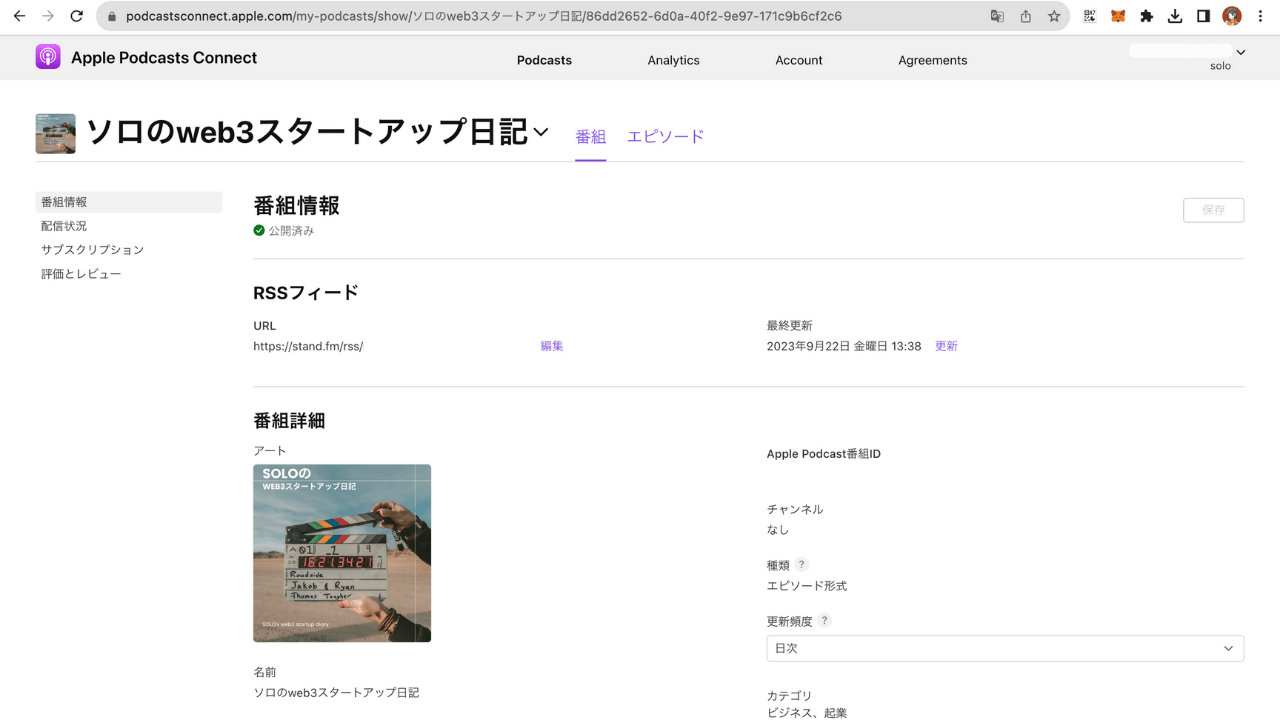Select 配信状況 in the sidebar

64,226
